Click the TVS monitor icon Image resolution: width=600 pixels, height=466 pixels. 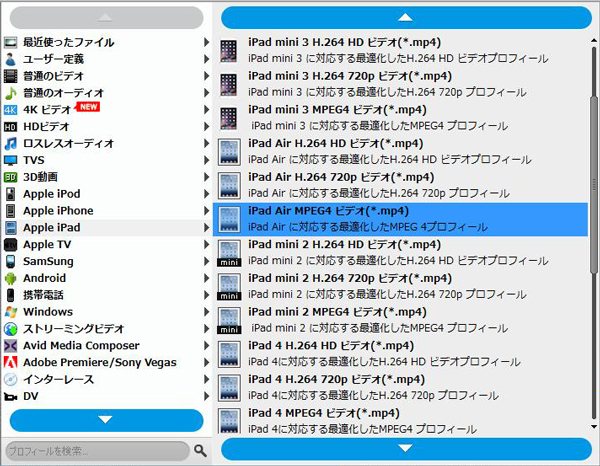coord(10,160)
